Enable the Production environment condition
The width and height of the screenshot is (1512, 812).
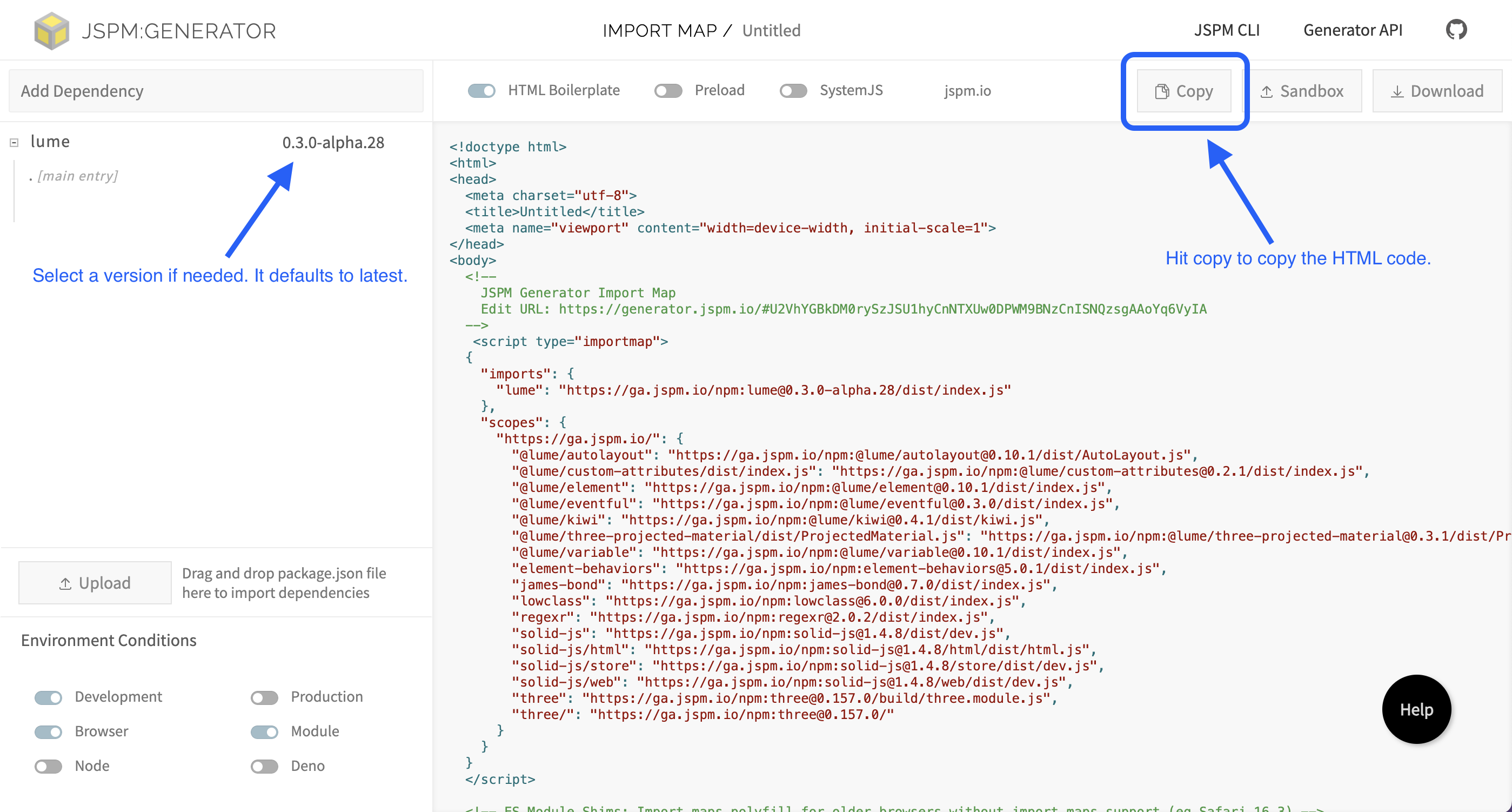[264, 697]
